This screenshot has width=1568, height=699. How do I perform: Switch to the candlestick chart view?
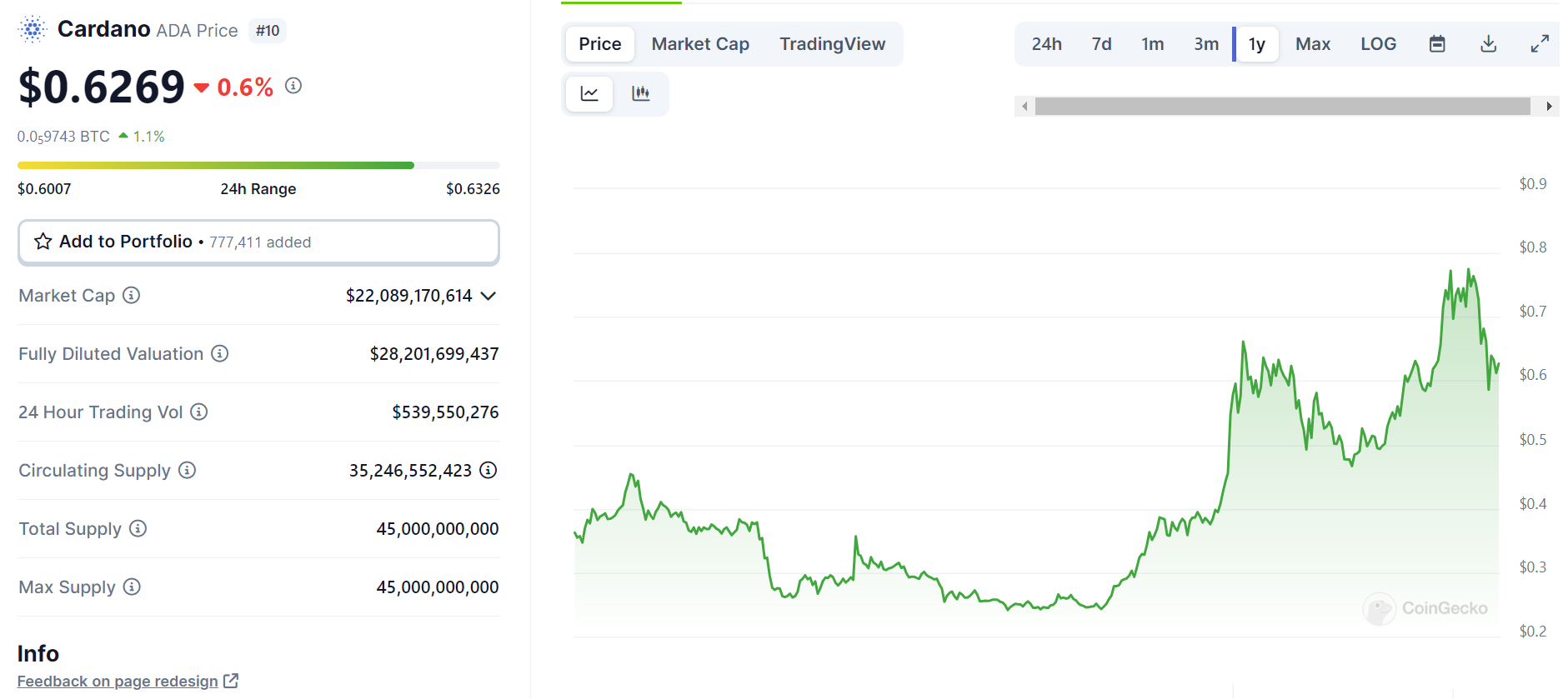640,93
